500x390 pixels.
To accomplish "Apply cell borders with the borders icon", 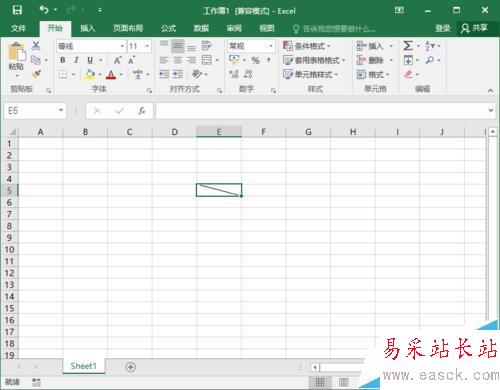I will point(63,74).
